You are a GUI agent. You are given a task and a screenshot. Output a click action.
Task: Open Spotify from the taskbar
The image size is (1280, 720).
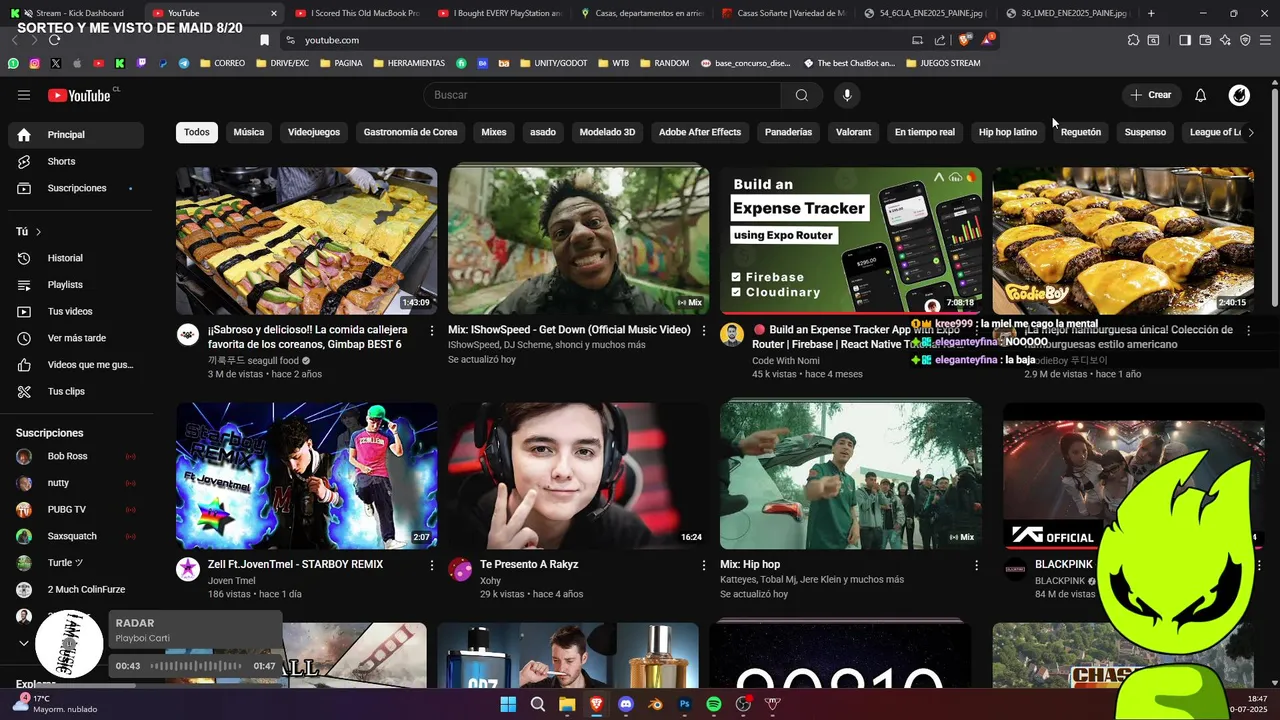(x=714, y=704)
